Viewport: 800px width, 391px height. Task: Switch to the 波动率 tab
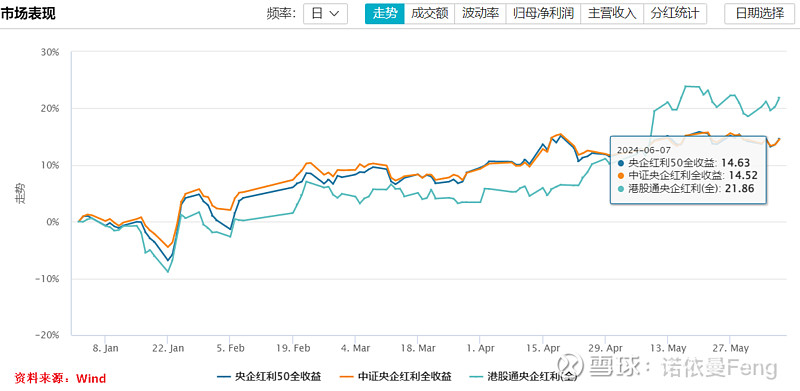(x=480, y=14)
